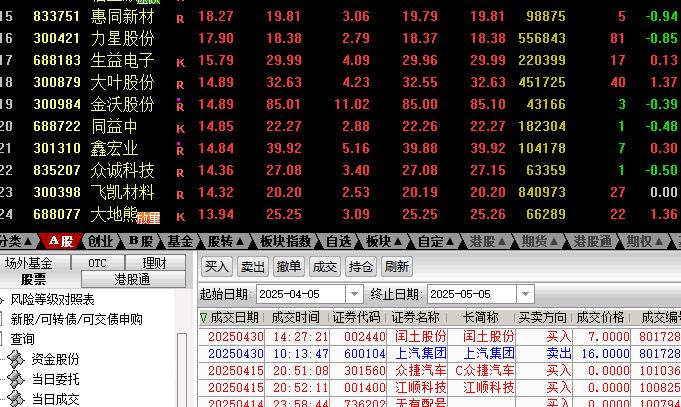Click the R marker on 飞凯材料 row
Image resolution: width=681 pixels, height=407 pixels.
point(180,195)
